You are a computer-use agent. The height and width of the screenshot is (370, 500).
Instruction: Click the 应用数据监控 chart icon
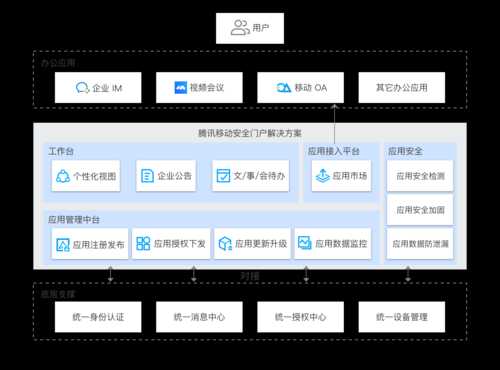[x=305, y=243]
